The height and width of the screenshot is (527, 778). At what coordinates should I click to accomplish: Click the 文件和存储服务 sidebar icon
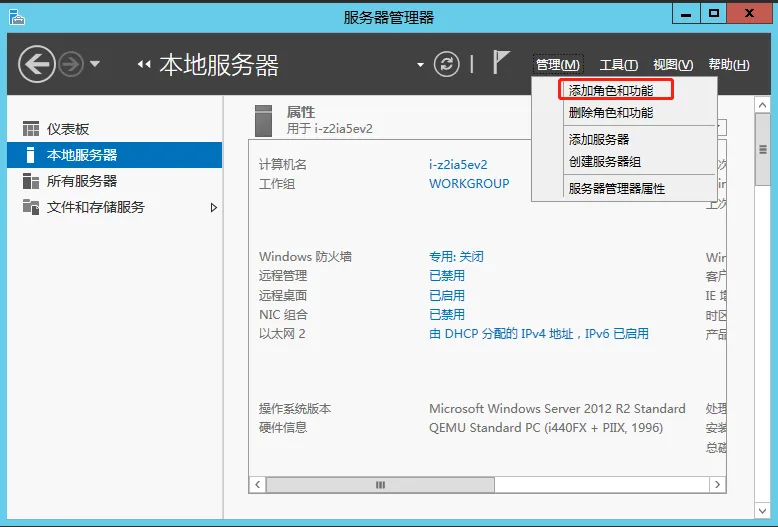pyautogui.click(x=31, y=207)
